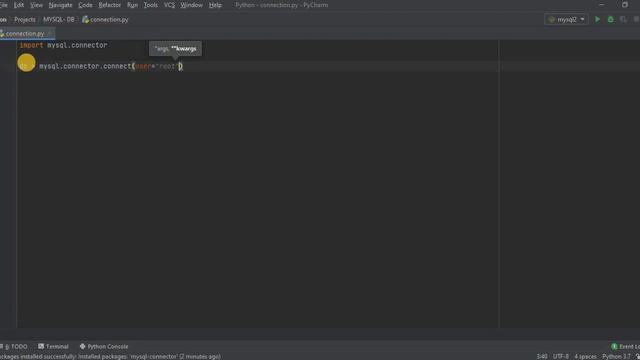640x360 pixels.
Task: Open the Edit menu
Action: [x=19, y=5]
